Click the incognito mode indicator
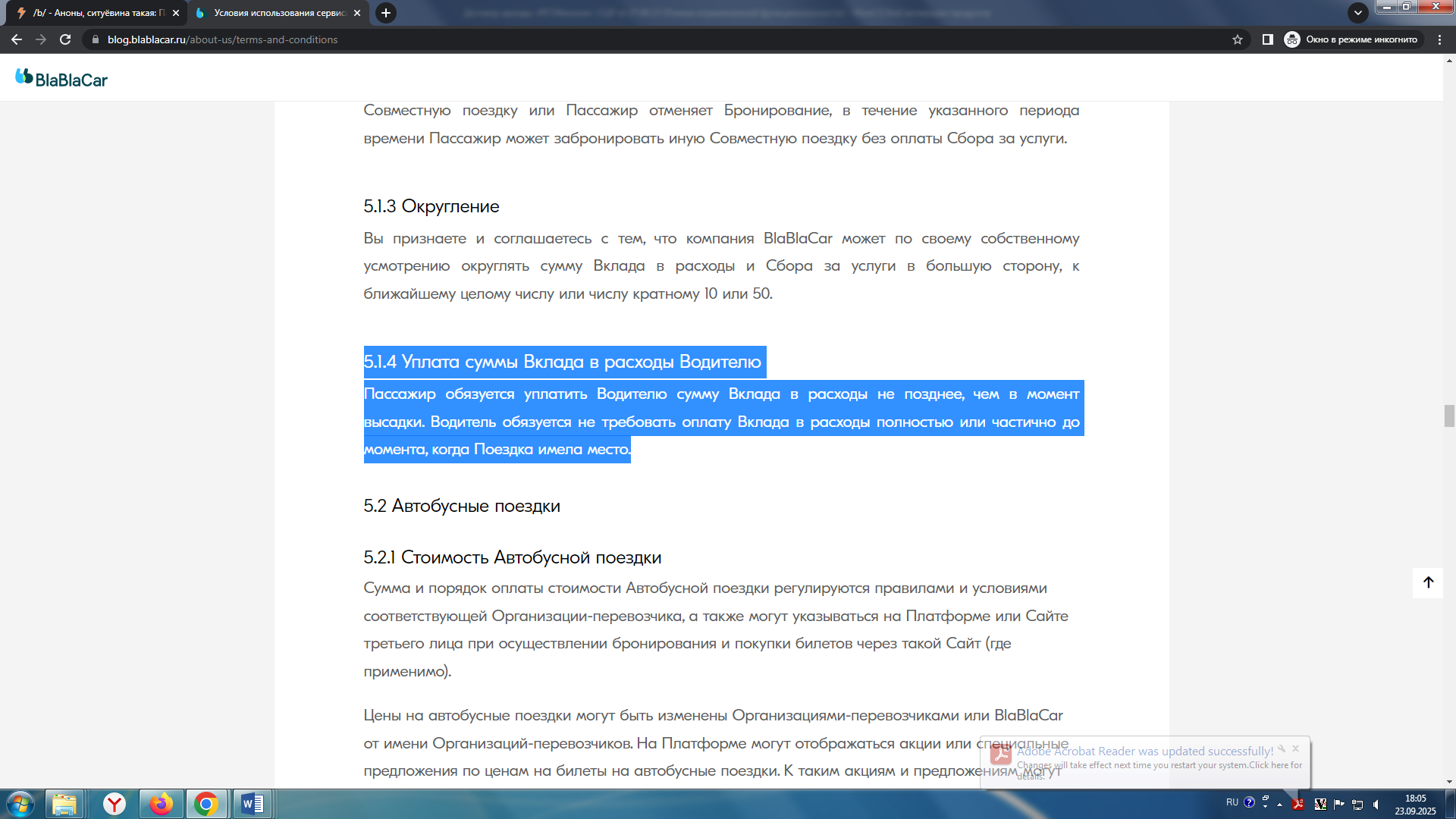The height and width of the screenshot is (819, 1456). click(x=1351, y=39)
